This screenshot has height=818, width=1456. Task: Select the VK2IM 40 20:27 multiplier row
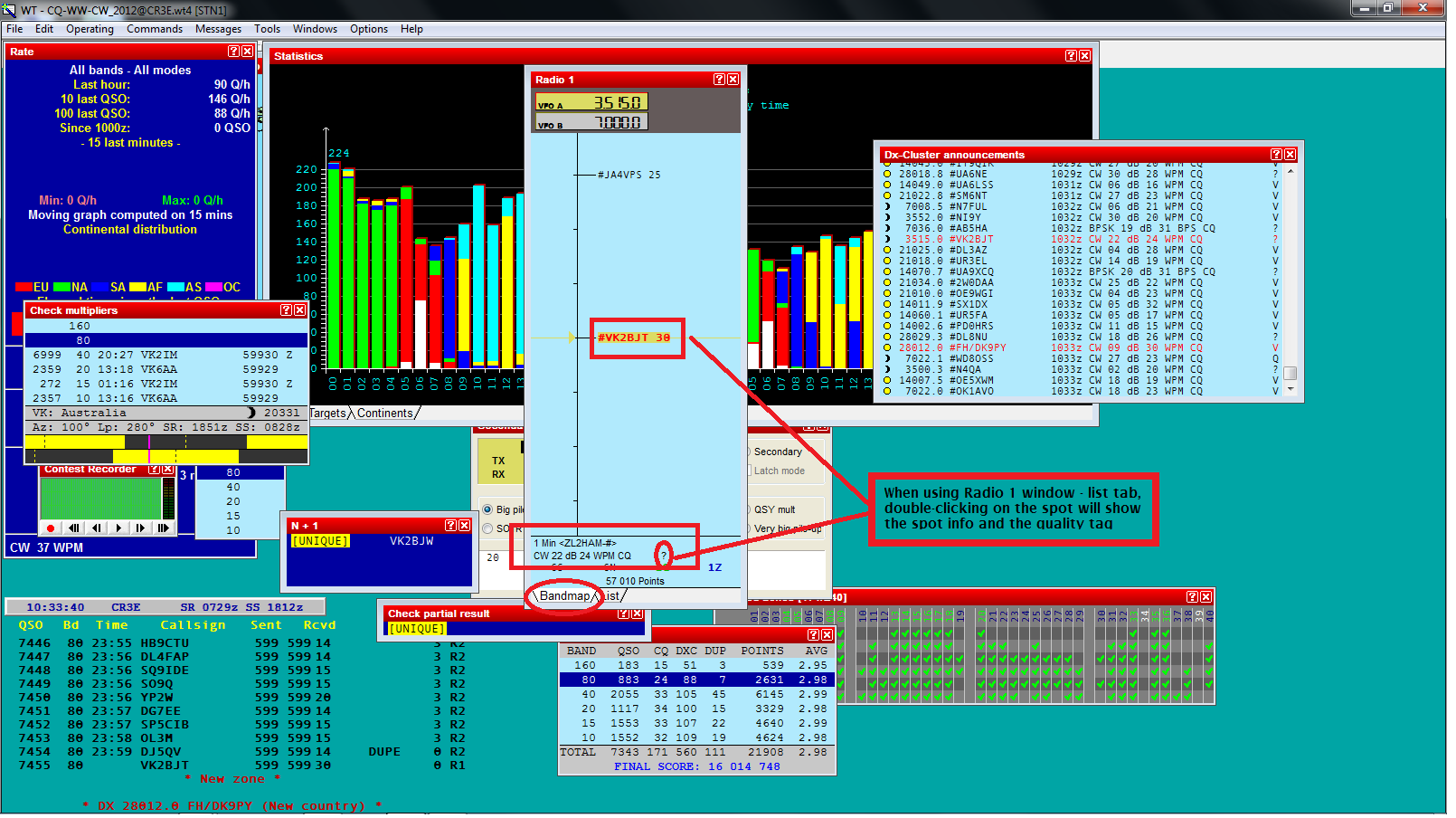click(x=166, y=355)
